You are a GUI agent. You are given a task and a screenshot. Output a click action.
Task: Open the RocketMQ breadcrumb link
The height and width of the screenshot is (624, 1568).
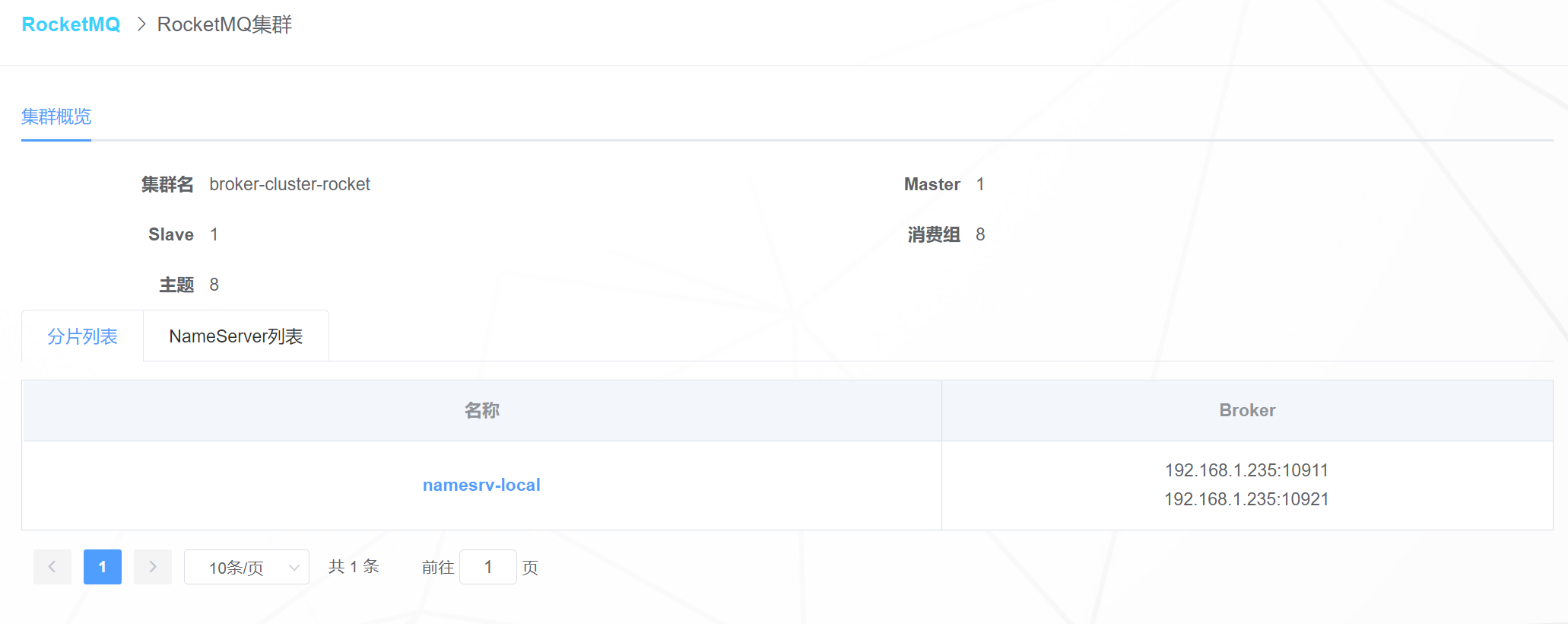tap(71, 24)
